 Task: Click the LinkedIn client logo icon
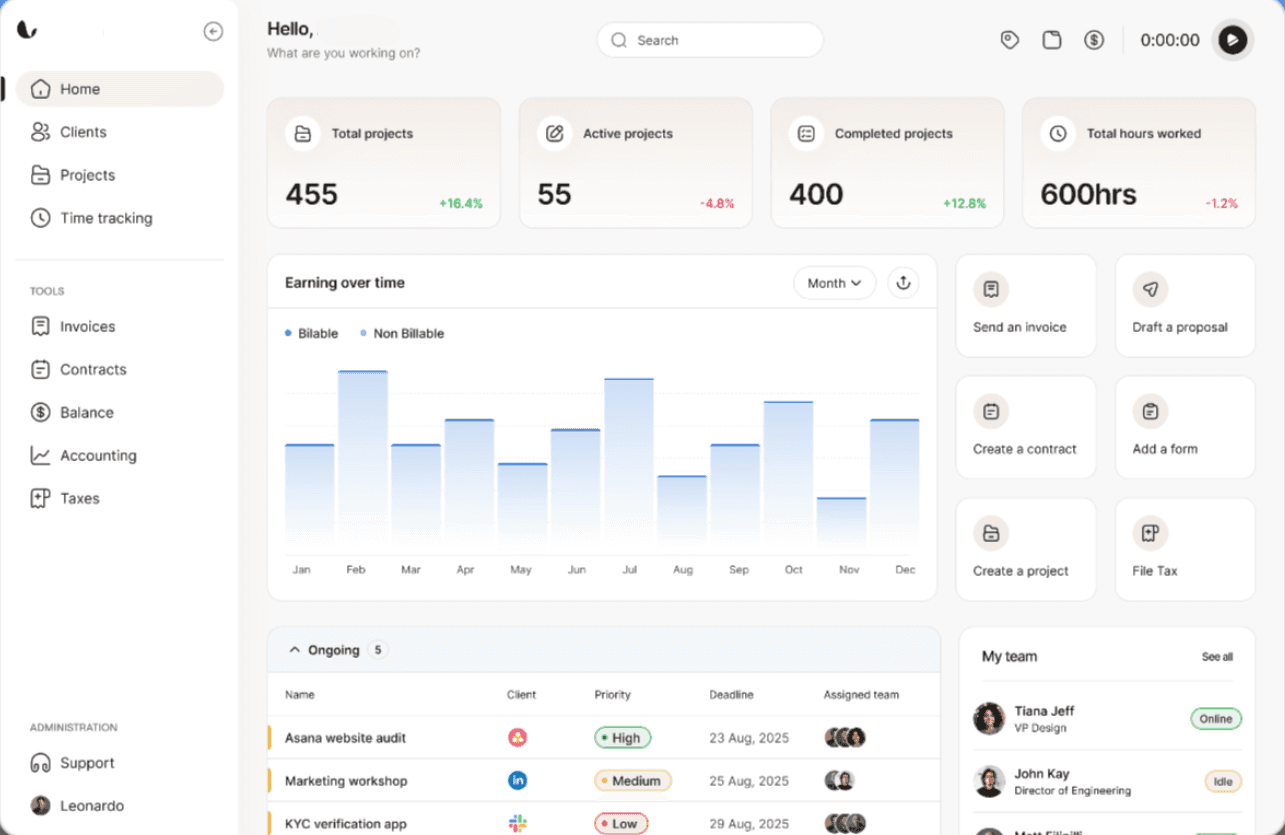tap(517, 781)
